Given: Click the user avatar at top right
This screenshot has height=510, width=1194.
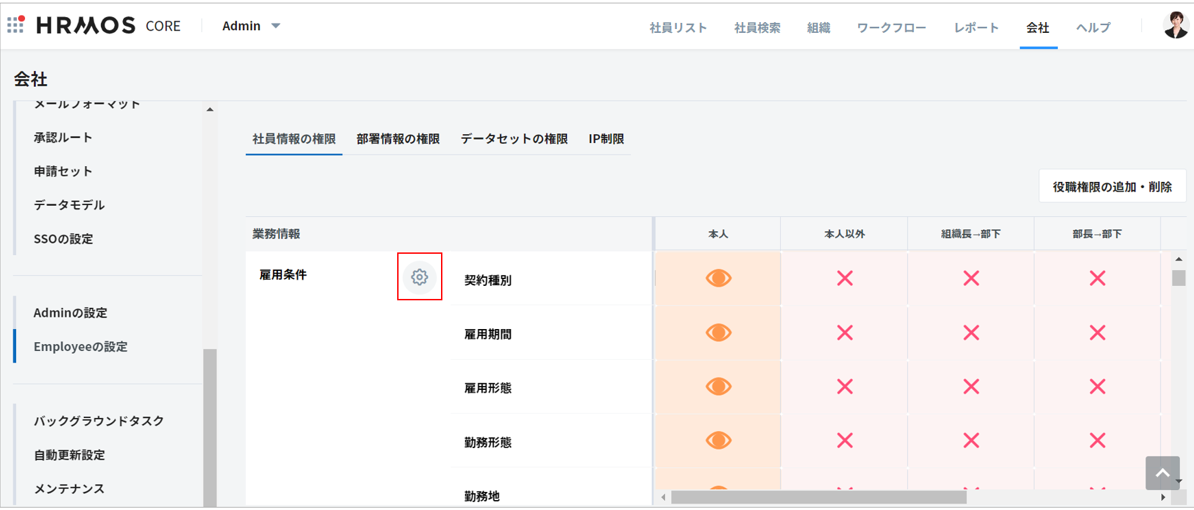Looking at the screenshot, I should tap(1175, 26).
